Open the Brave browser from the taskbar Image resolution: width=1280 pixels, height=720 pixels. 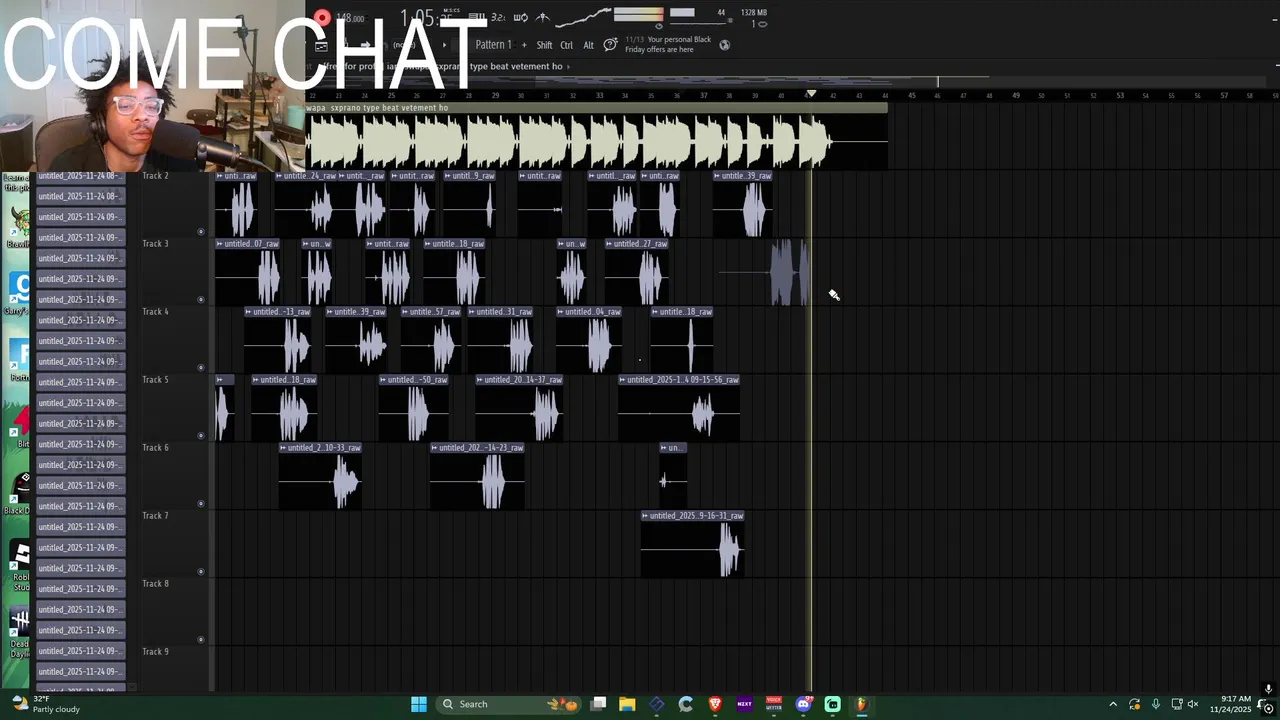point(715,704)
